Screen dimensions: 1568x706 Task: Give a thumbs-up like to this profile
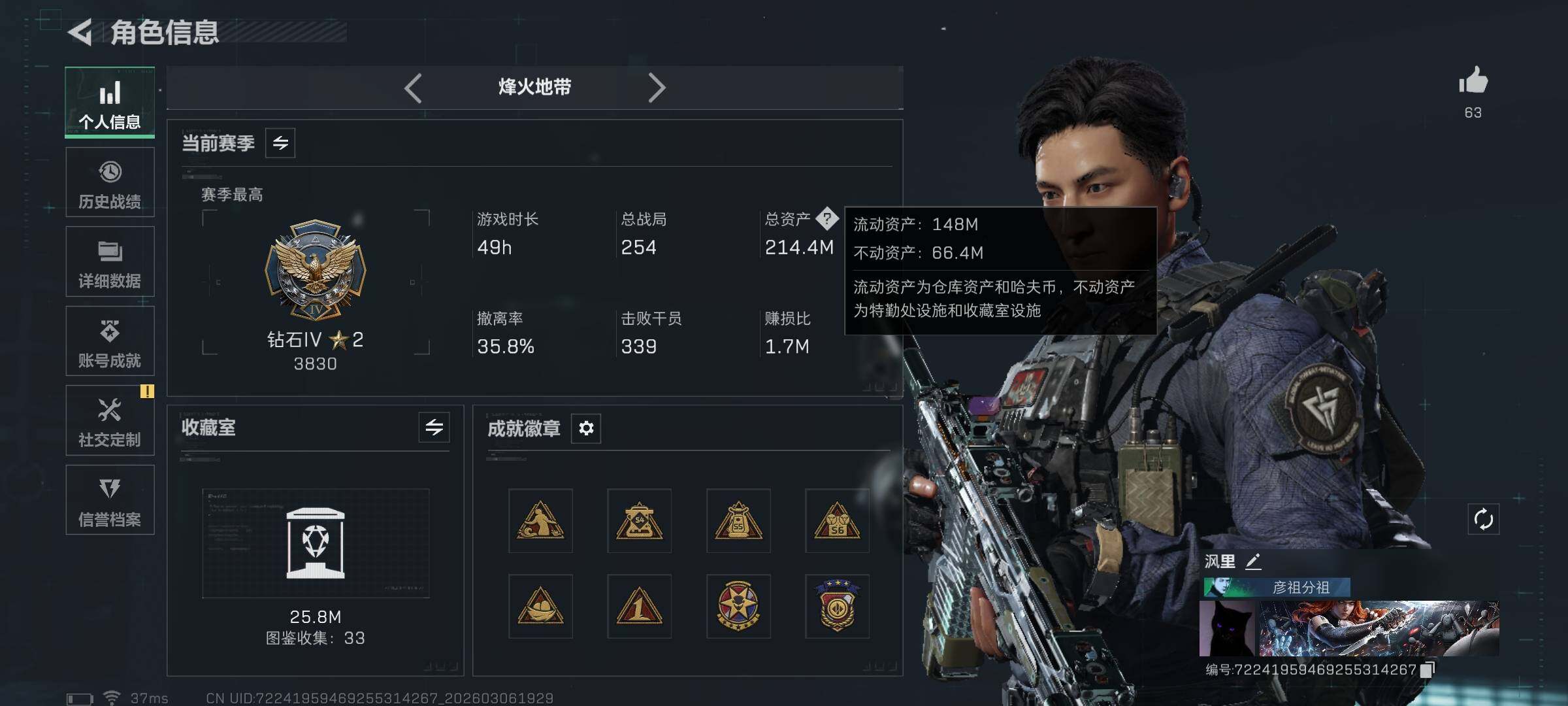click(x=1473, y=82)
